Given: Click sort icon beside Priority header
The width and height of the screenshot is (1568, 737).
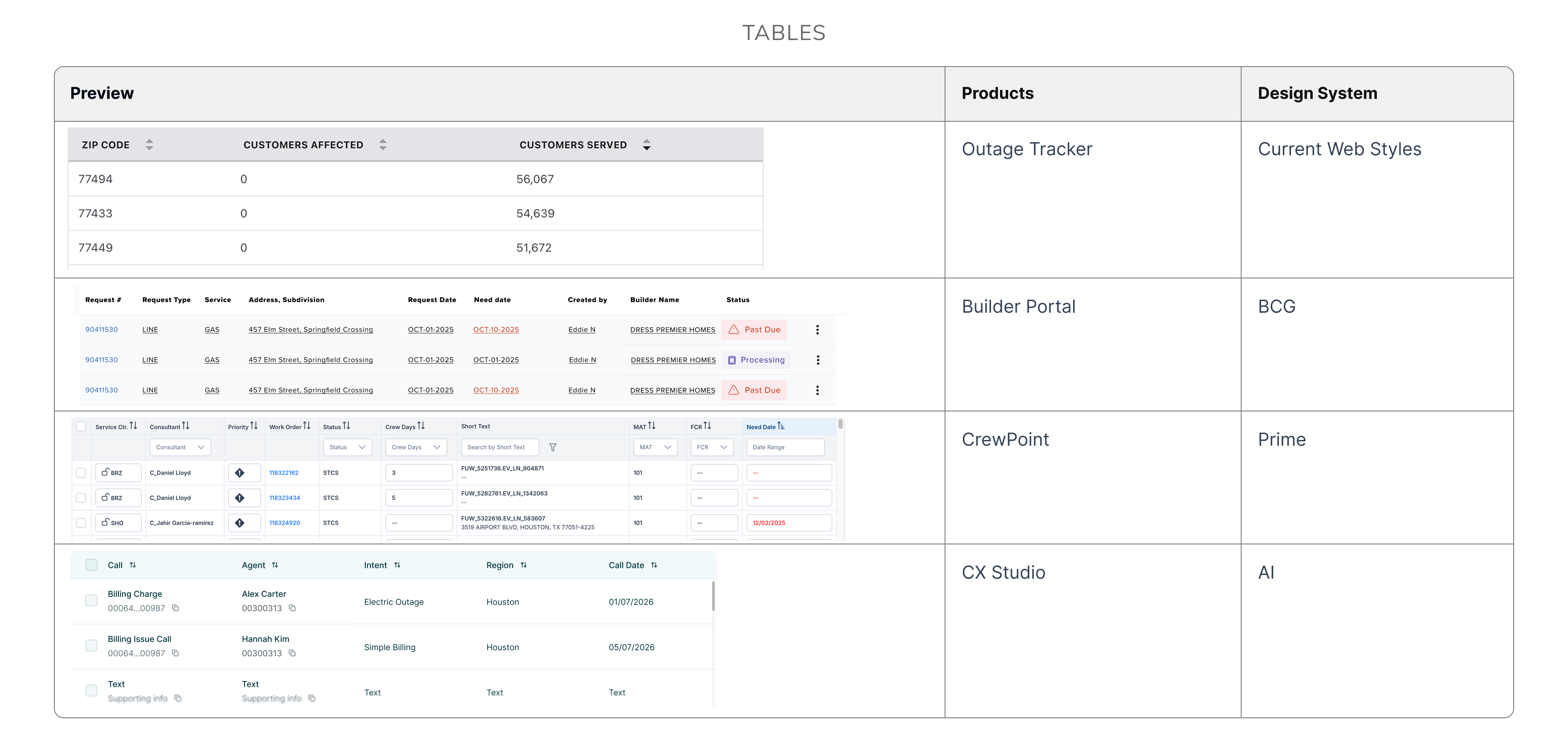Looking at the screenshot, I should pos(254,426).
